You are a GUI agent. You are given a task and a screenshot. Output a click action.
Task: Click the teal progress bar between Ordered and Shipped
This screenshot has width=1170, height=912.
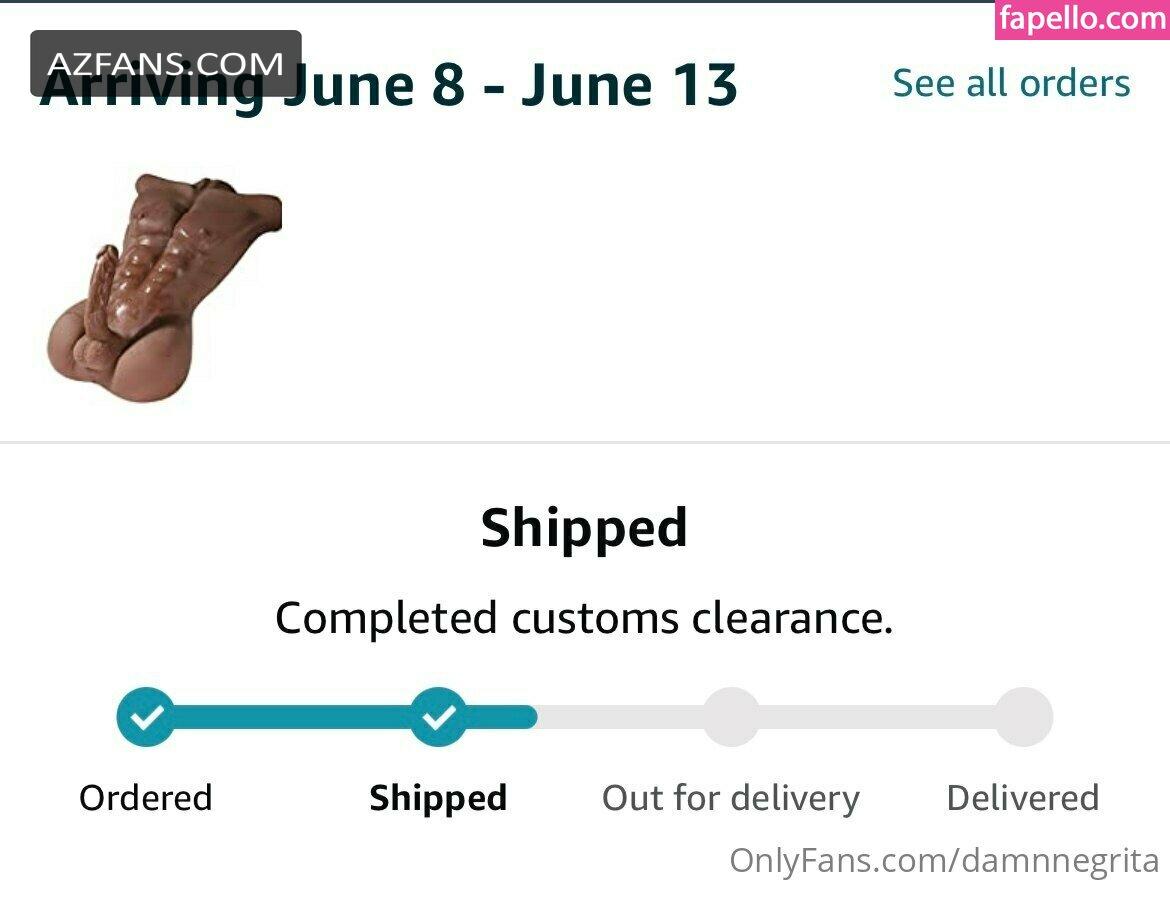tap(292, 717)
